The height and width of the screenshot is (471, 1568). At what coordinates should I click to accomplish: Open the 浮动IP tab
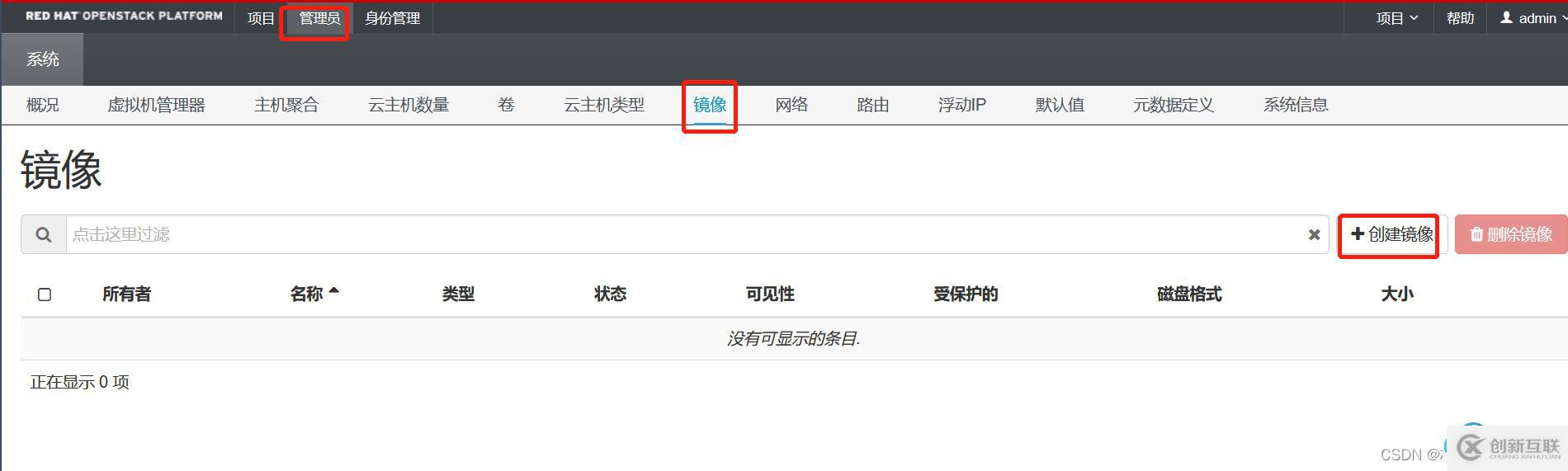961,105
